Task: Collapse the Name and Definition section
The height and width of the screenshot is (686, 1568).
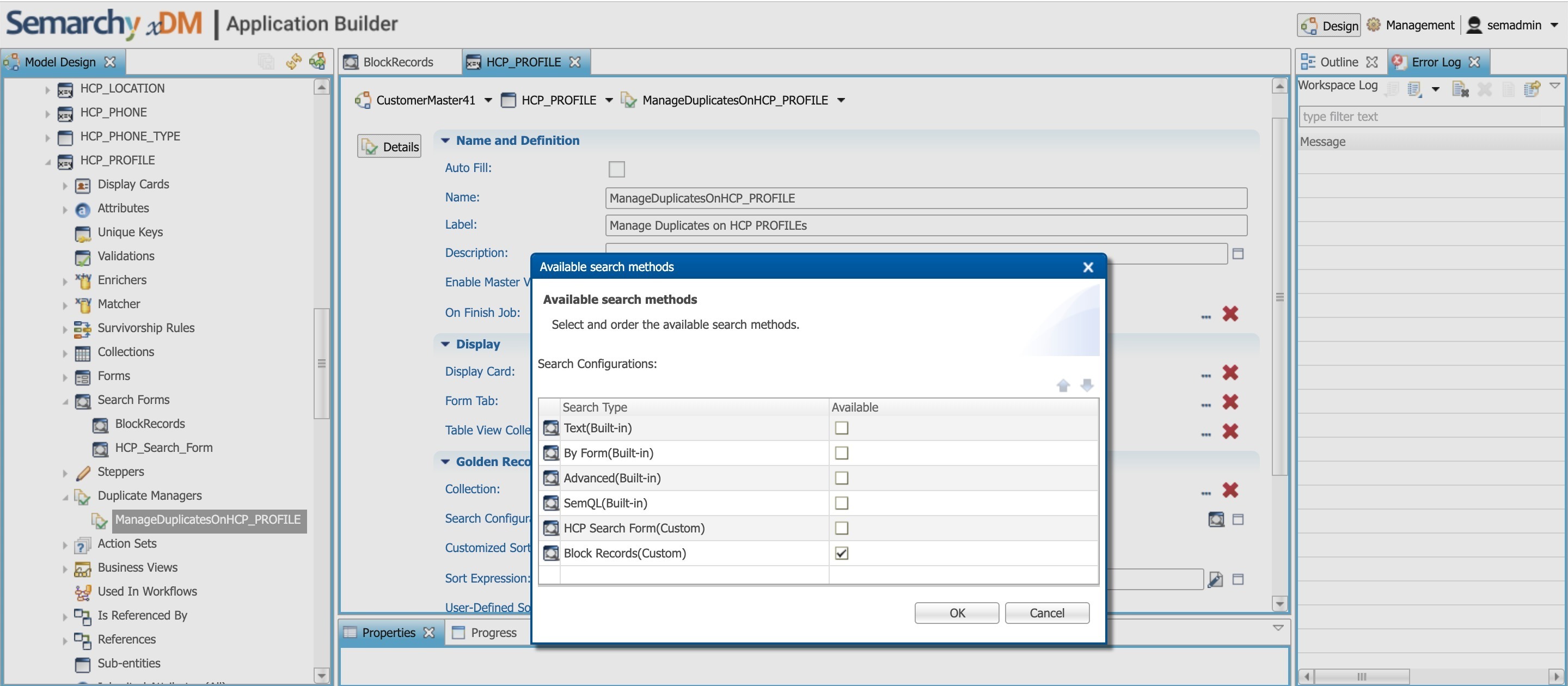Action: coord(445,140)
